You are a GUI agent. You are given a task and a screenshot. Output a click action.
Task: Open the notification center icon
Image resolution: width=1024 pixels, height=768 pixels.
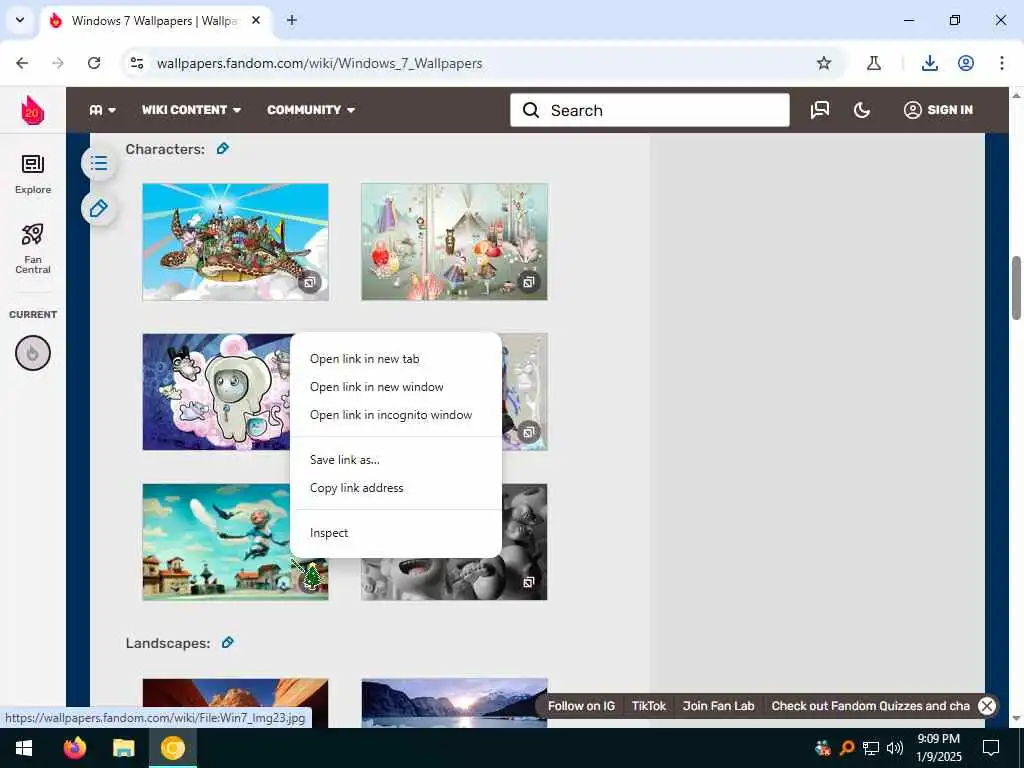(991, 748)
